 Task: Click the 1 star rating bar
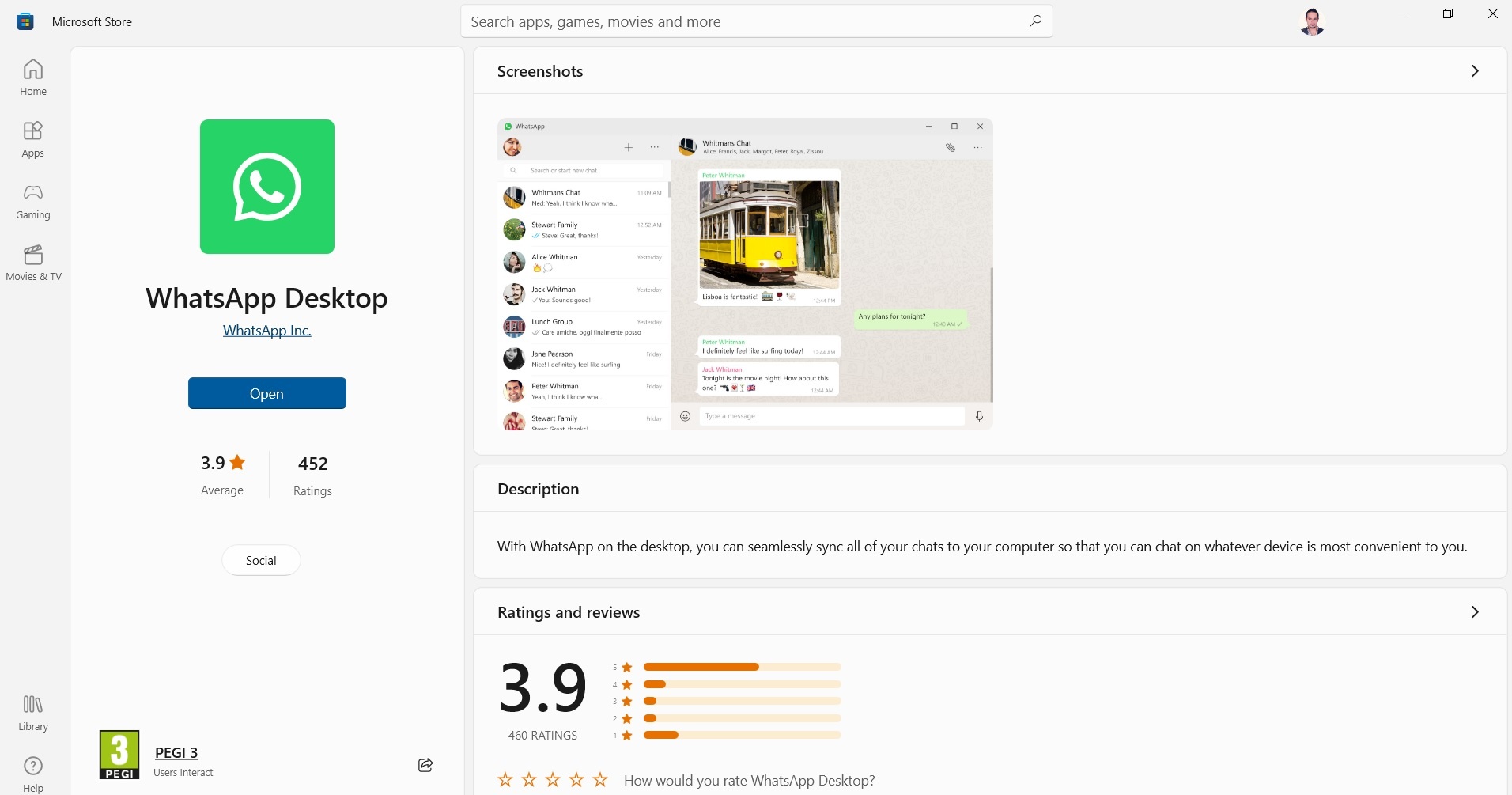tap(743, 735)
